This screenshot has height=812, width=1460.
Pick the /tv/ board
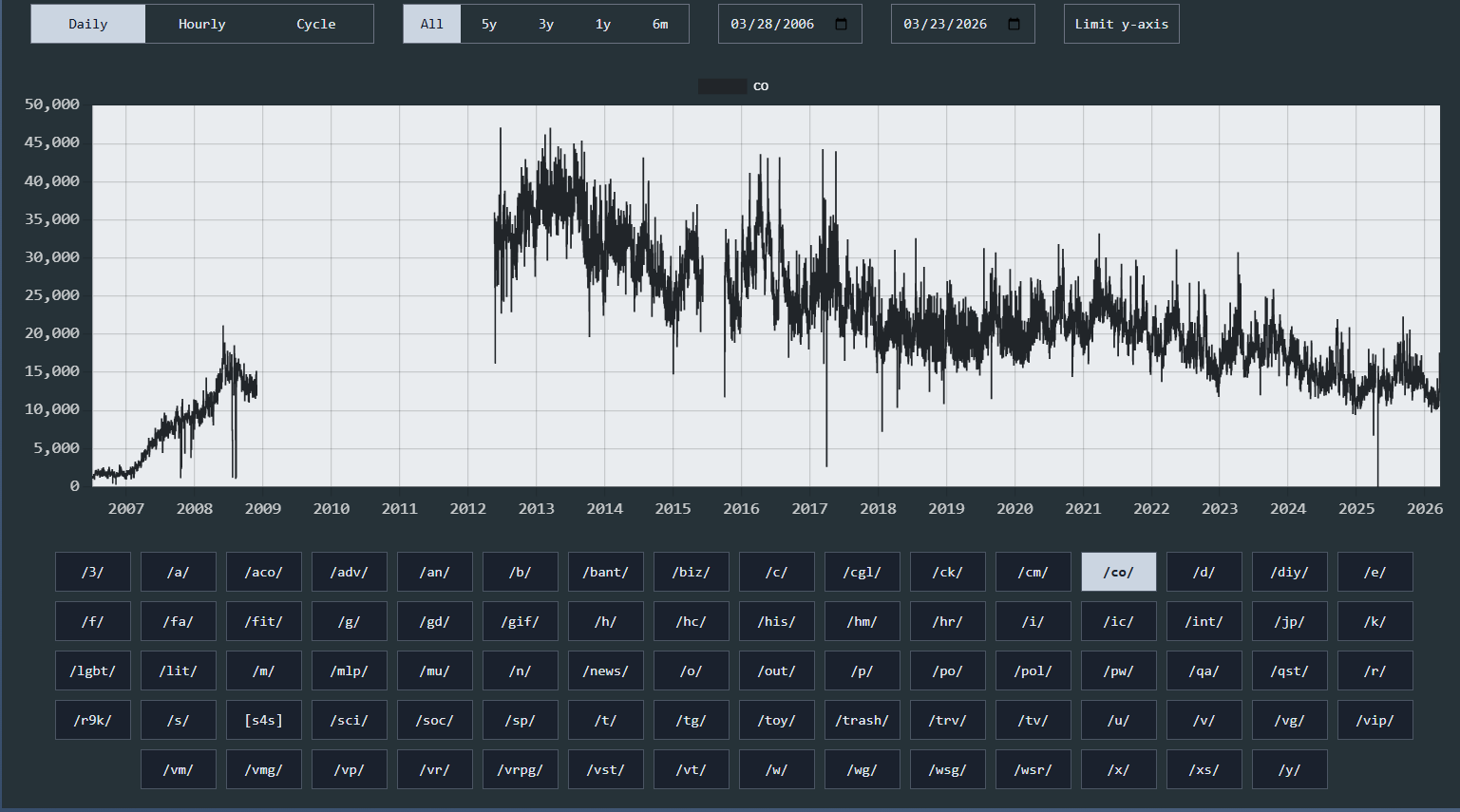point(1033,720)
